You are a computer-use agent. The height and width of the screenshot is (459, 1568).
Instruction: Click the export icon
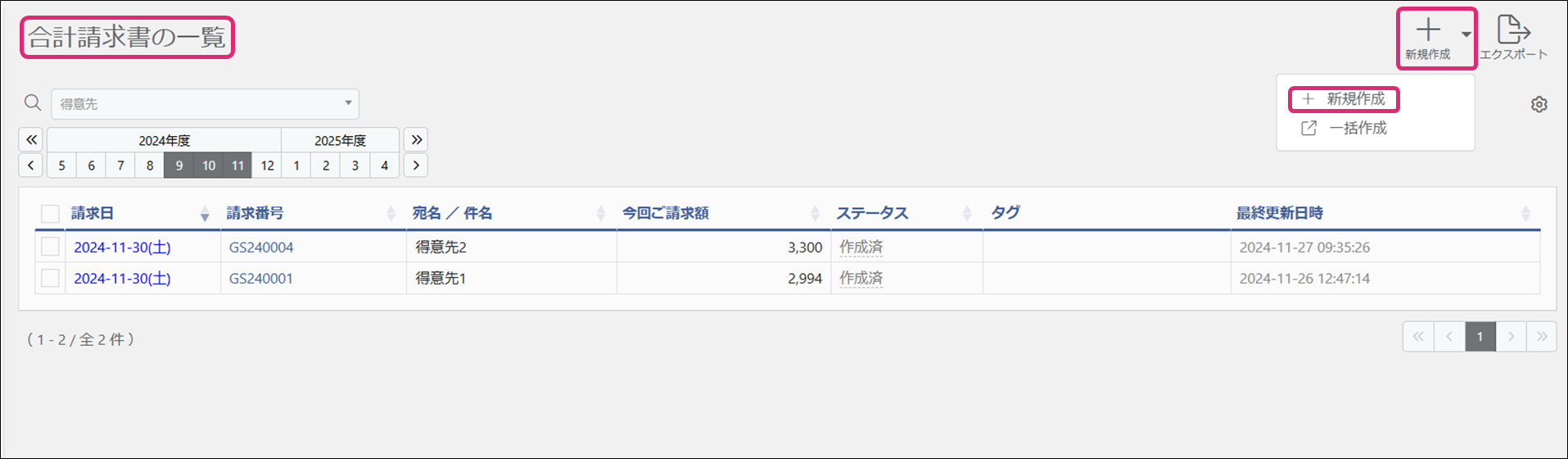[x=1513, y=31]
